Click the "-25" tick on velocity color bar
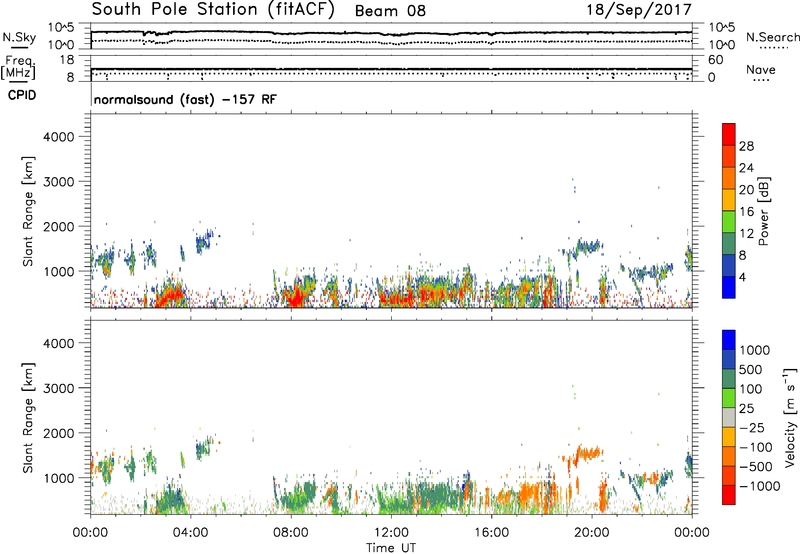The height and width of the screenshot is (554, 800). tap(752, 427)
